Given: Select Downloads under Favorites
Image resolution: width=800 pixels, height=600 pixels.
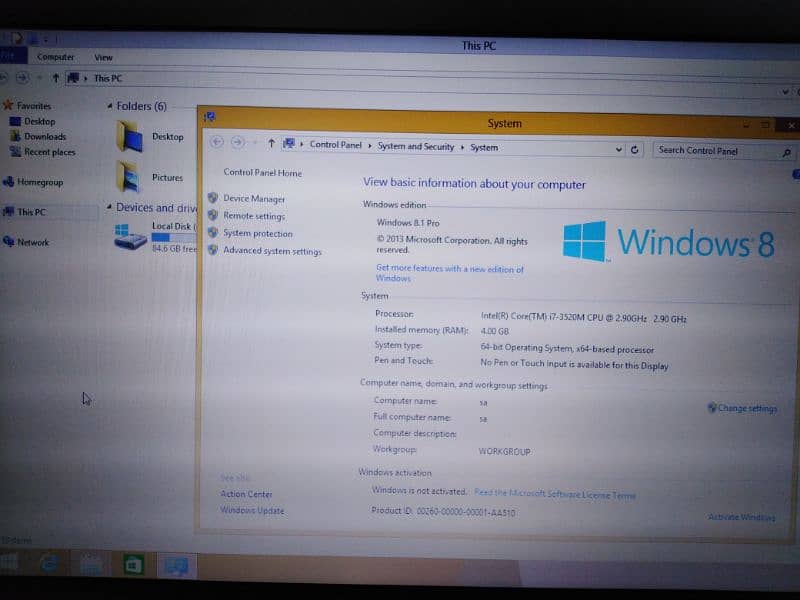Looking at the screenshot, I should click(45, 137).
